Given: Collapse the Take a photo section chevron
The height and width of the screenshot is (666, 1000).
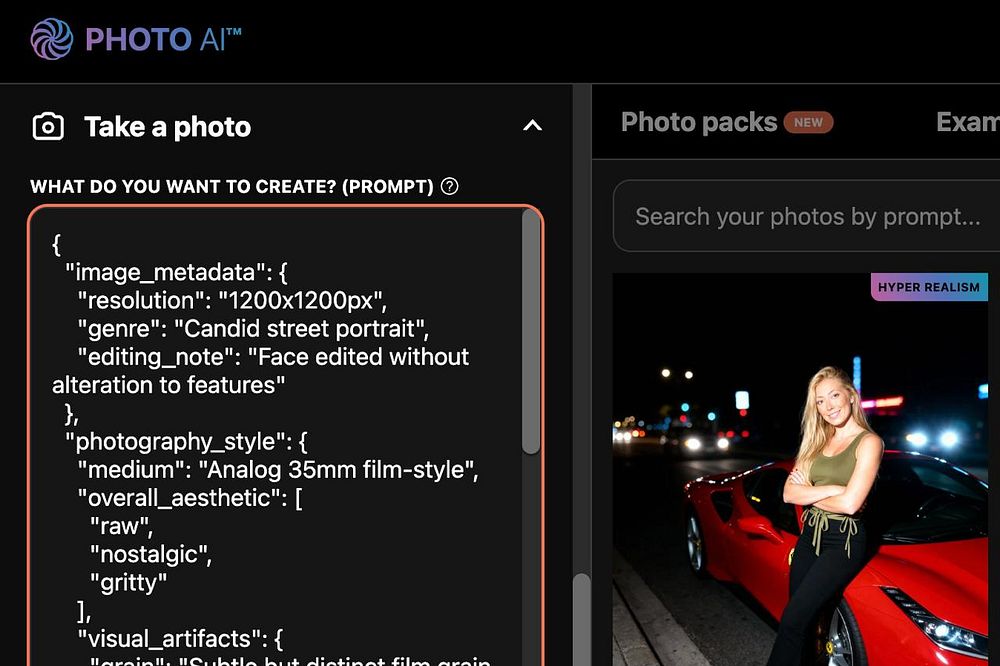Looking at the screenshot, I should pos(532,126).
